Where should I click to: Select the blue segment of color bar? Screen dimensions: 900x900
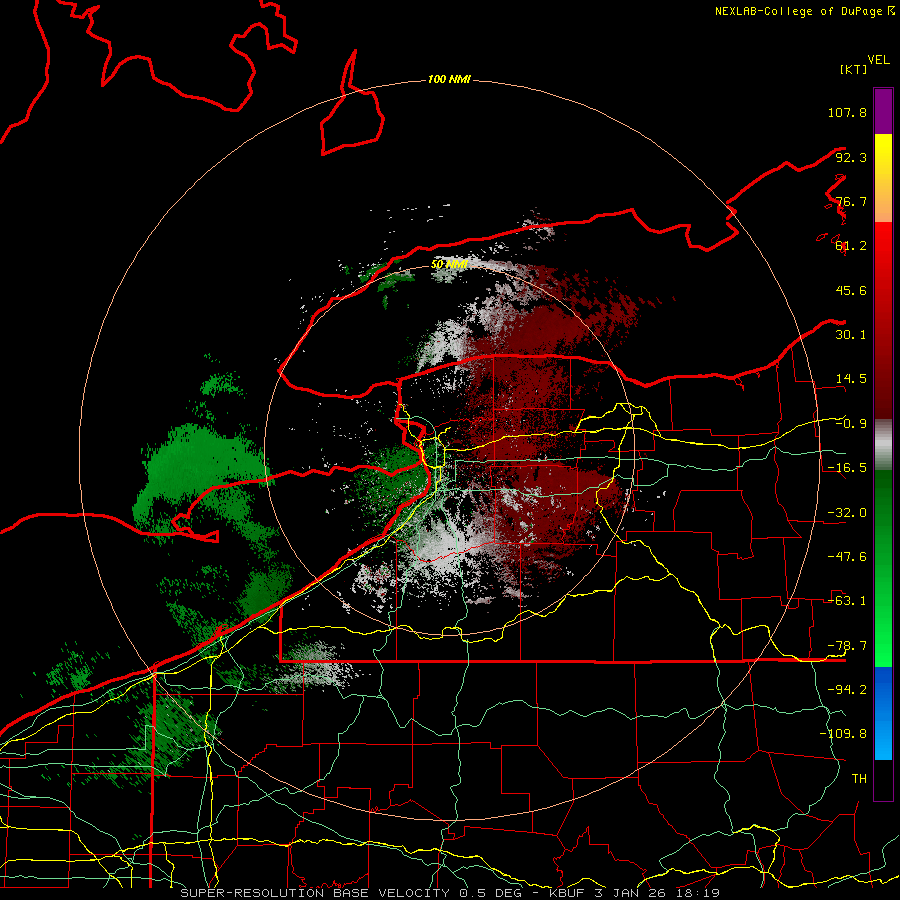(883, 713)
